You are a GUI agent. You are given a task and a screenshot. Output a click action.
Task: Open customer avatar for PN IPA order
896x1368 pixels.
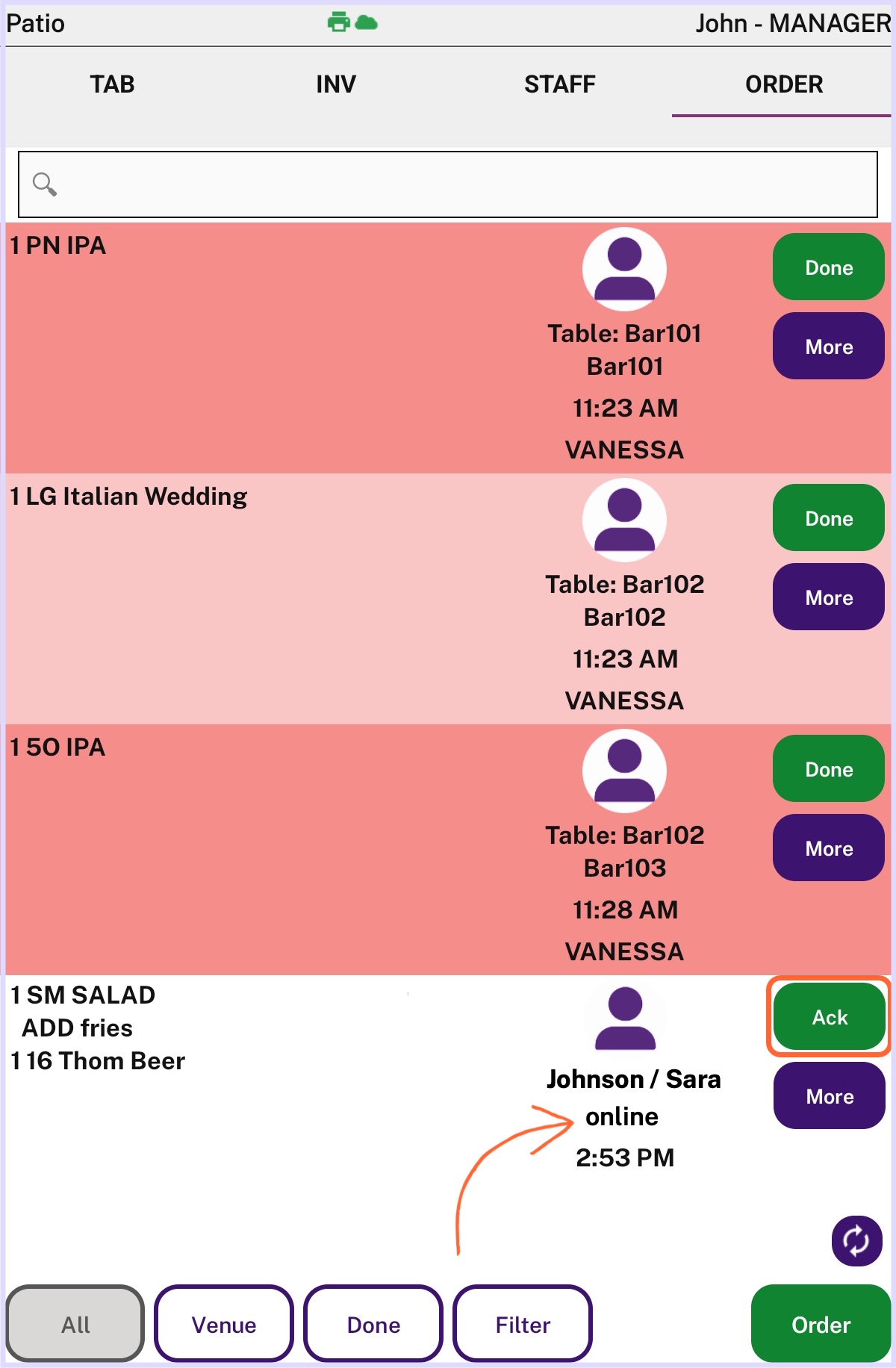pos(624,269)
